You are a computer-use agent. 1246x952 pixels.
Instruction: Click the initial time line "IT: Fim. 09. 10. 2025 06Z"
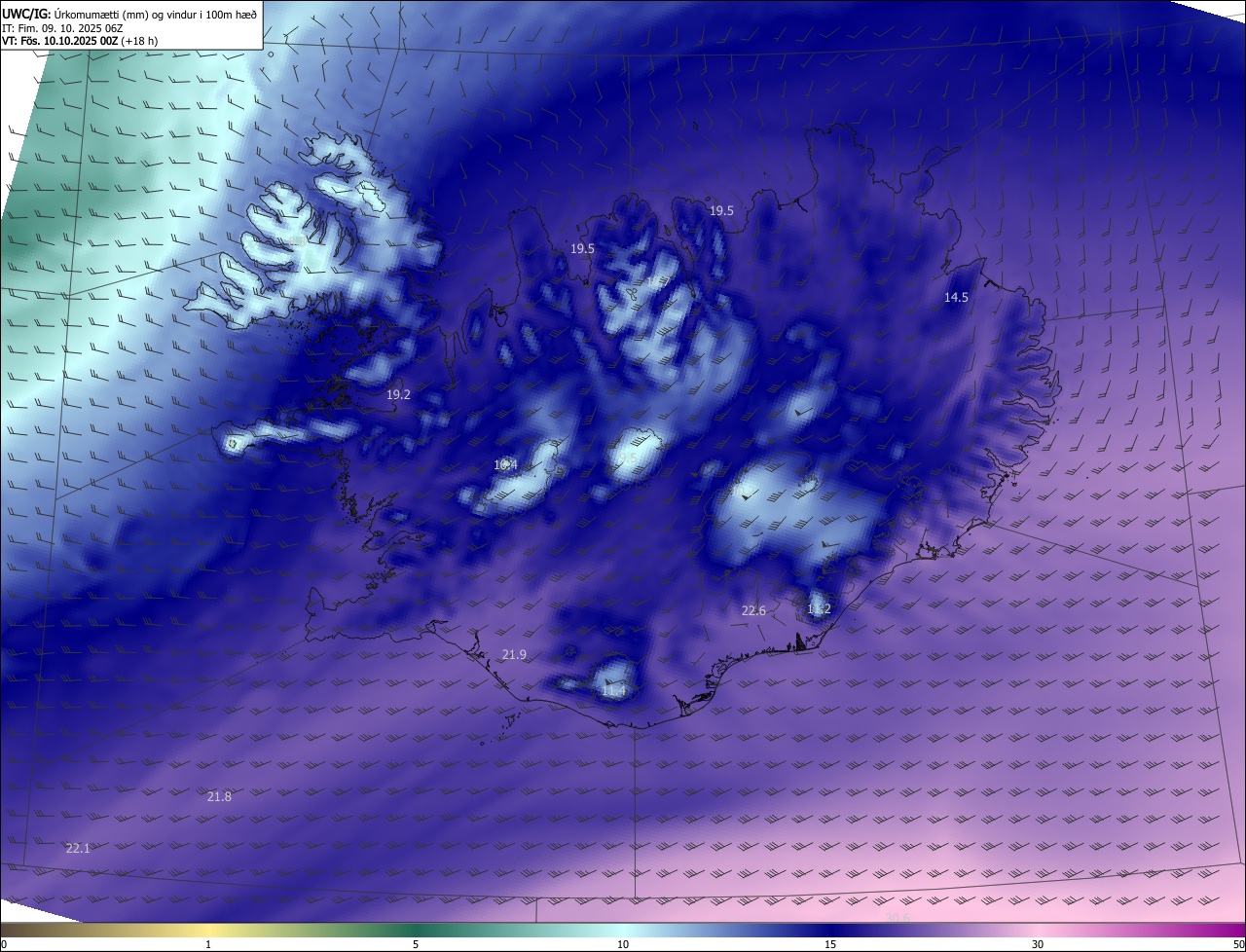coord(62,28)
